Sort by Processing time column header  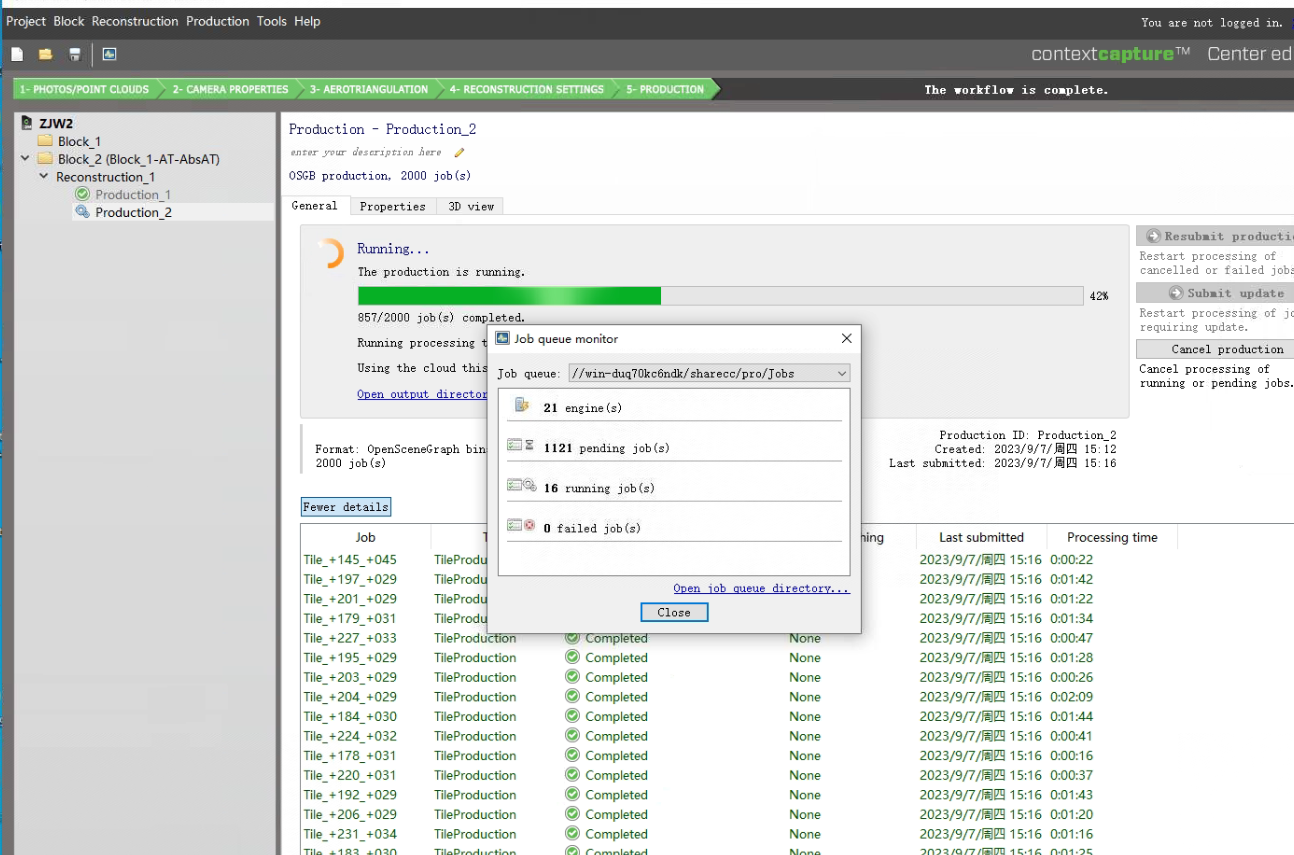pyautogui.click(x=1112, y=537)
